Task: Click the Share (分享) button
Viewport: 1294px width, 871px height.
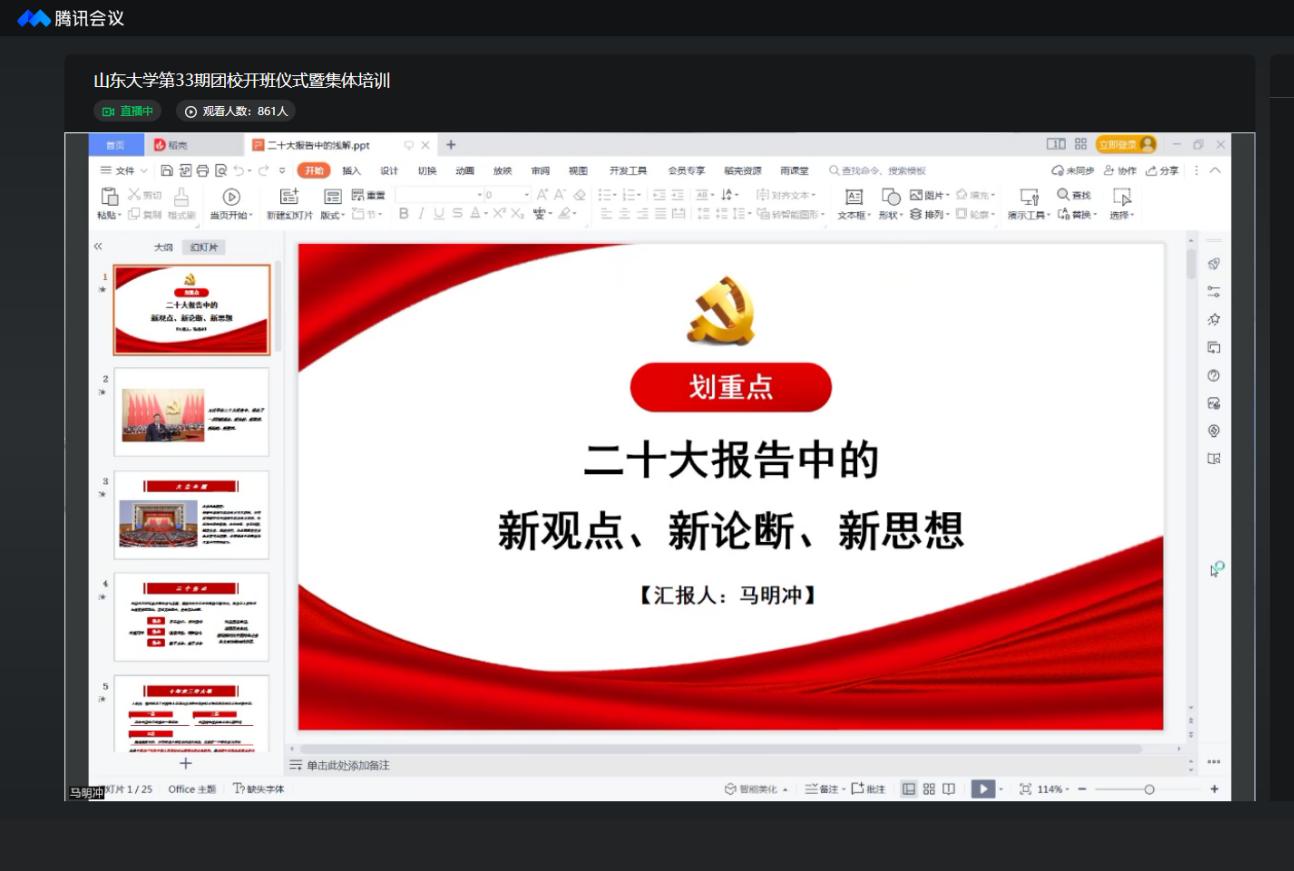Action: (x=1163, y=171)
